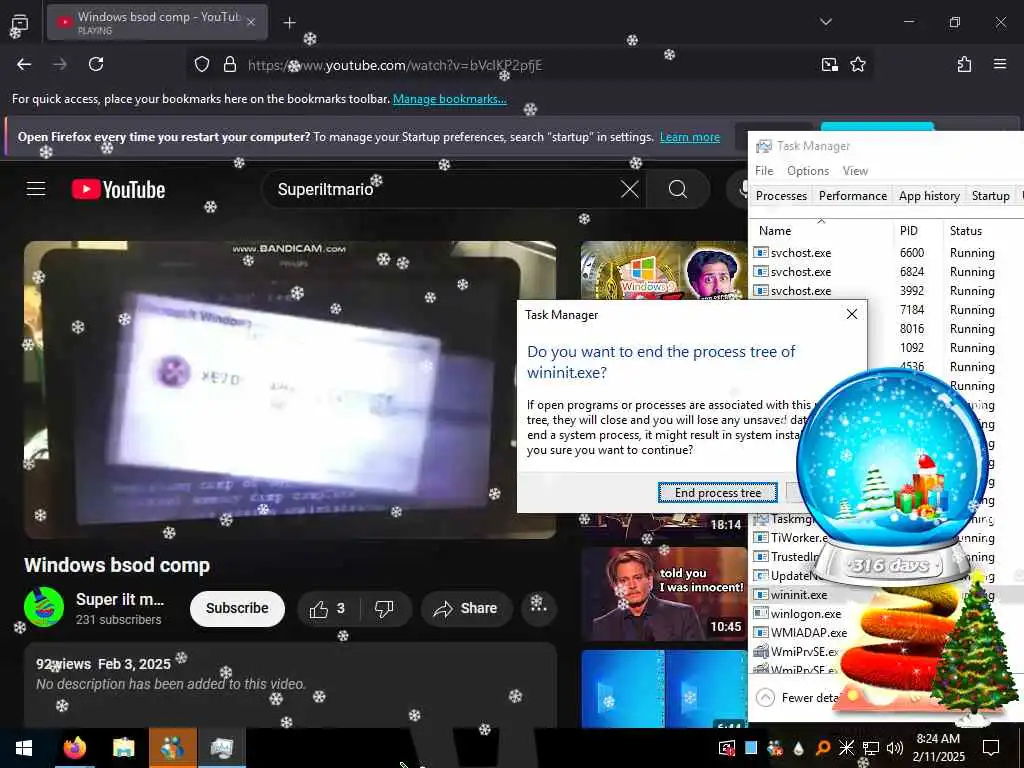Open the notification center icon
Screen dimensions: 1024x768
pos(991,748)
